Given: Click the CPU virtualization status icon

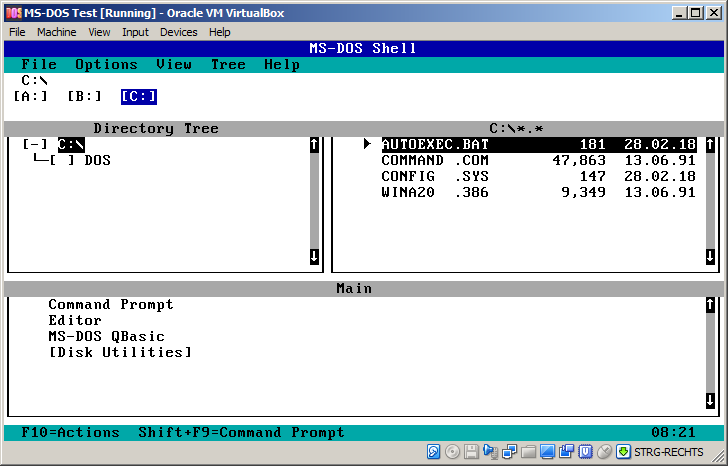Looking at the screenshot, I should (x=585, y=451).
